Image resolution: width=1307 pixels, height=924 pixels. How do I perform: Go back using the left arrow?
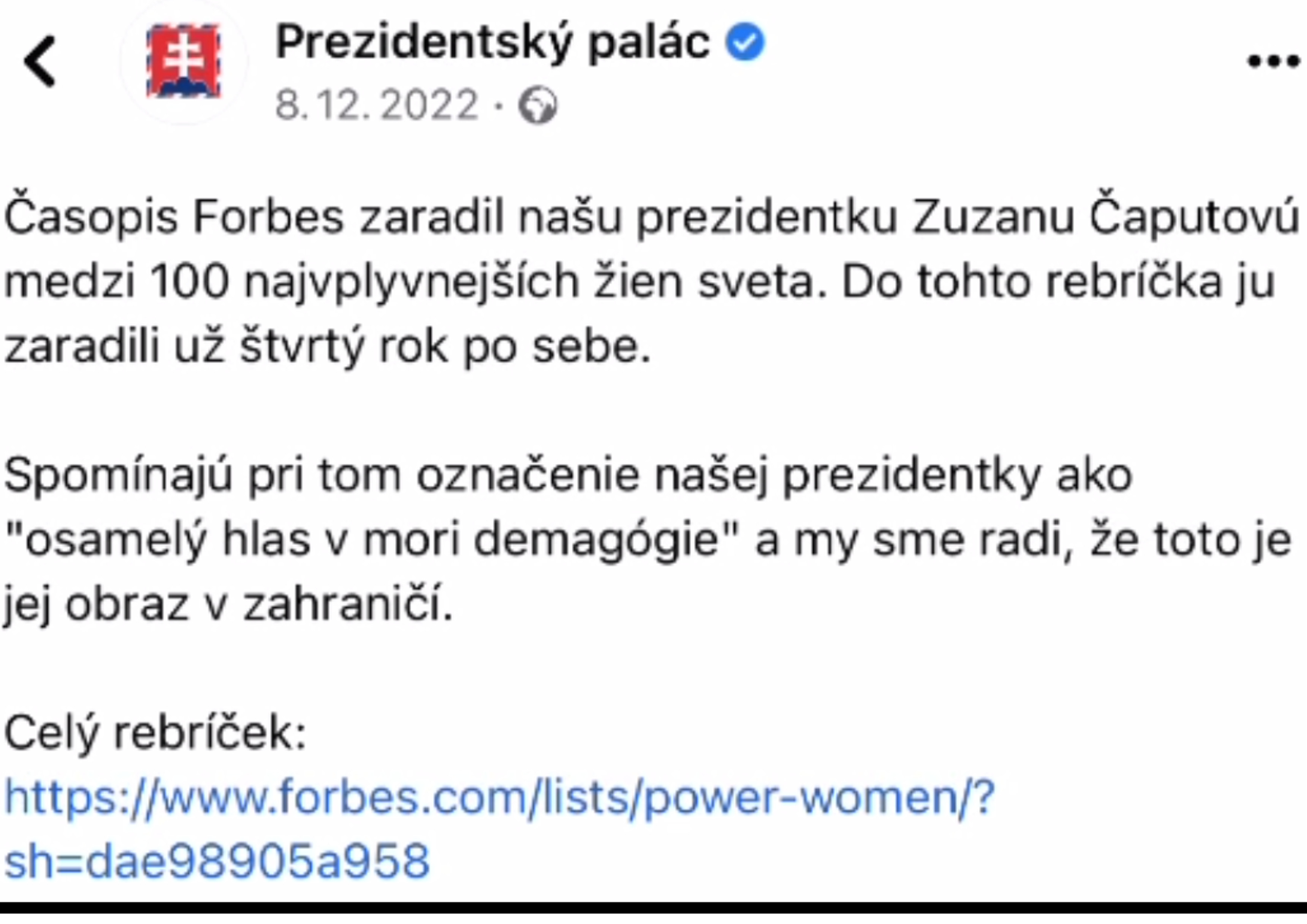click(40, 61)
